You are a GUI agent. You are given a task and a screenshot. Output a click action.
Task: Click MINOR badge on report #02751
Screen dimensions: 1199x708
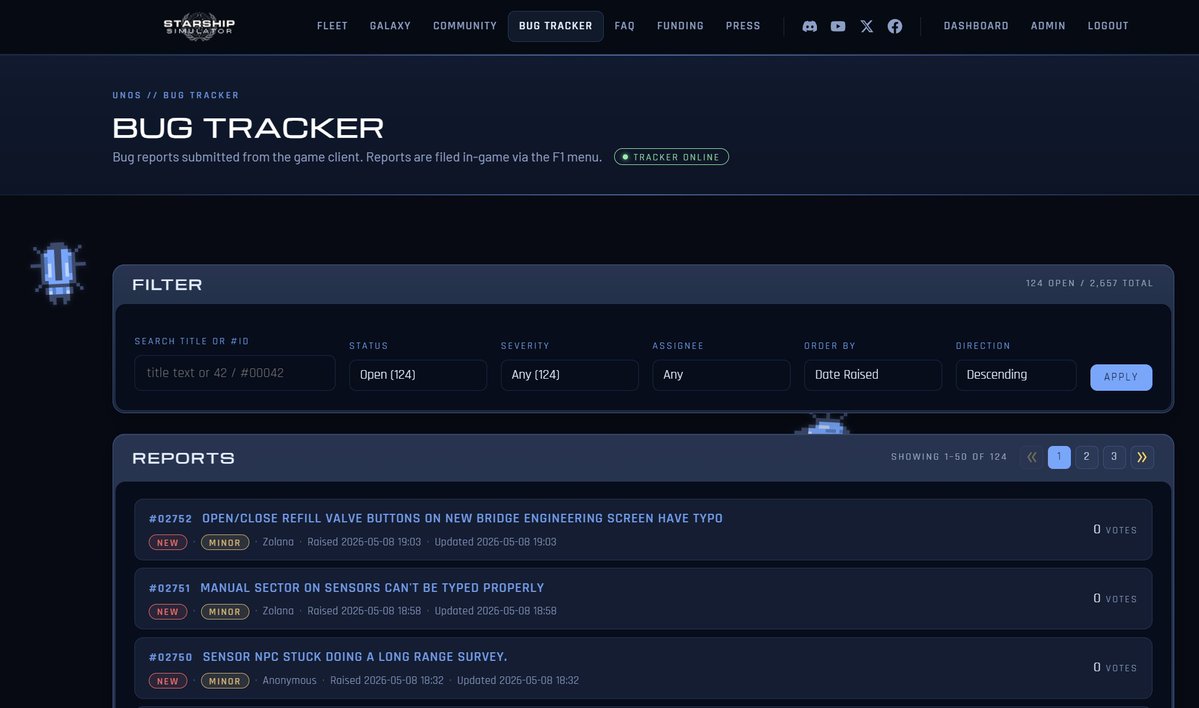[x=225, y=612]
